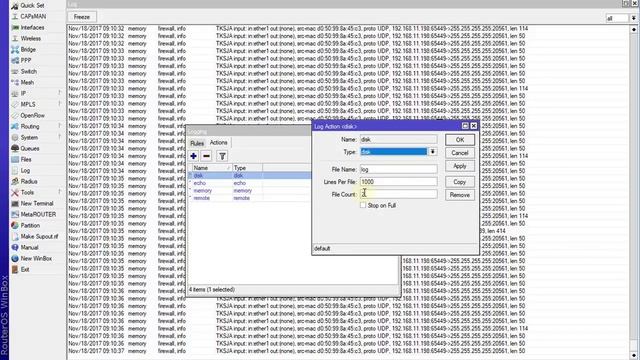Click the Name field showing disk

pos(398,139)
